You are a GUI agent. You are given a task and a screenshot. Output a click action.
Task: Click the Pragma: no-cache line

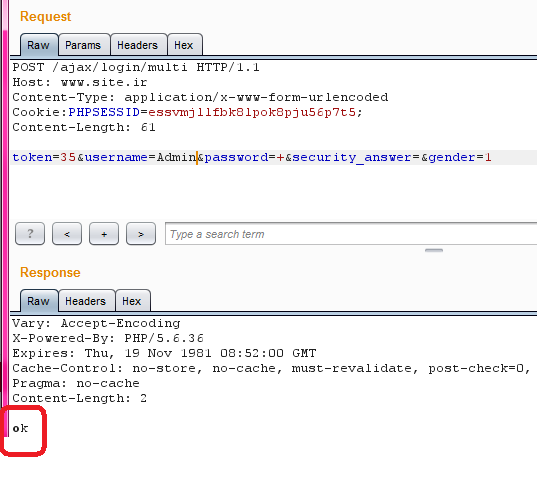pos(76,383)
